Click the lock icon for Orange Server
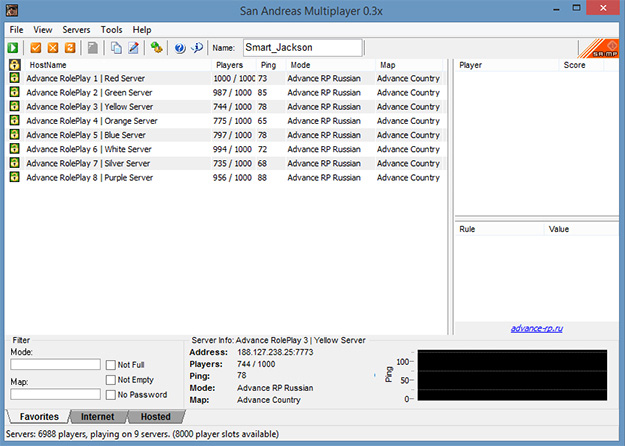Screen dimensions: 625x446 15,120
